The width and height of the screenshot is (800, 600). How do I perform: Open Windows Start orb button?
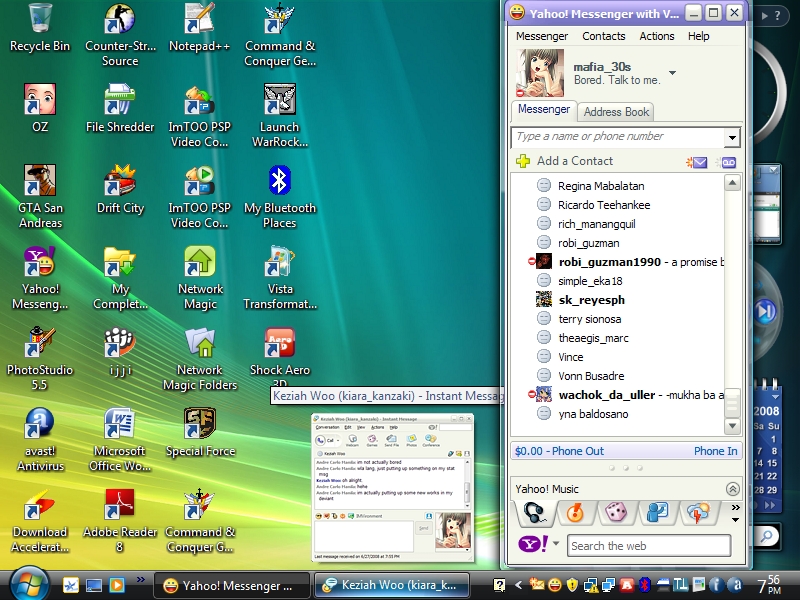tap(29, 584)
